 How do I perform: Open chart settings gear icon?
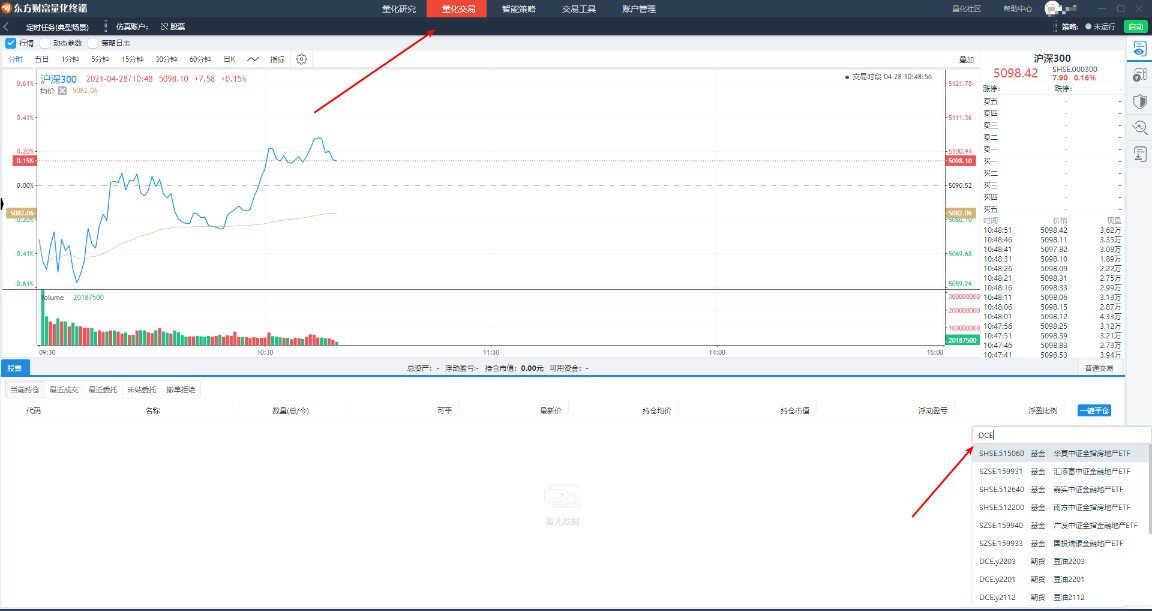pos(301,59)
